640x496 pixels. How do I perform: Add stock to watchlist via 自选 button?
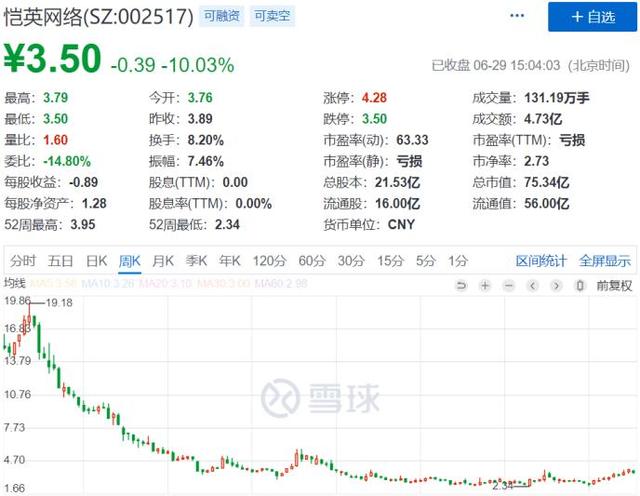pyautogui.click(x=592, y=17)
